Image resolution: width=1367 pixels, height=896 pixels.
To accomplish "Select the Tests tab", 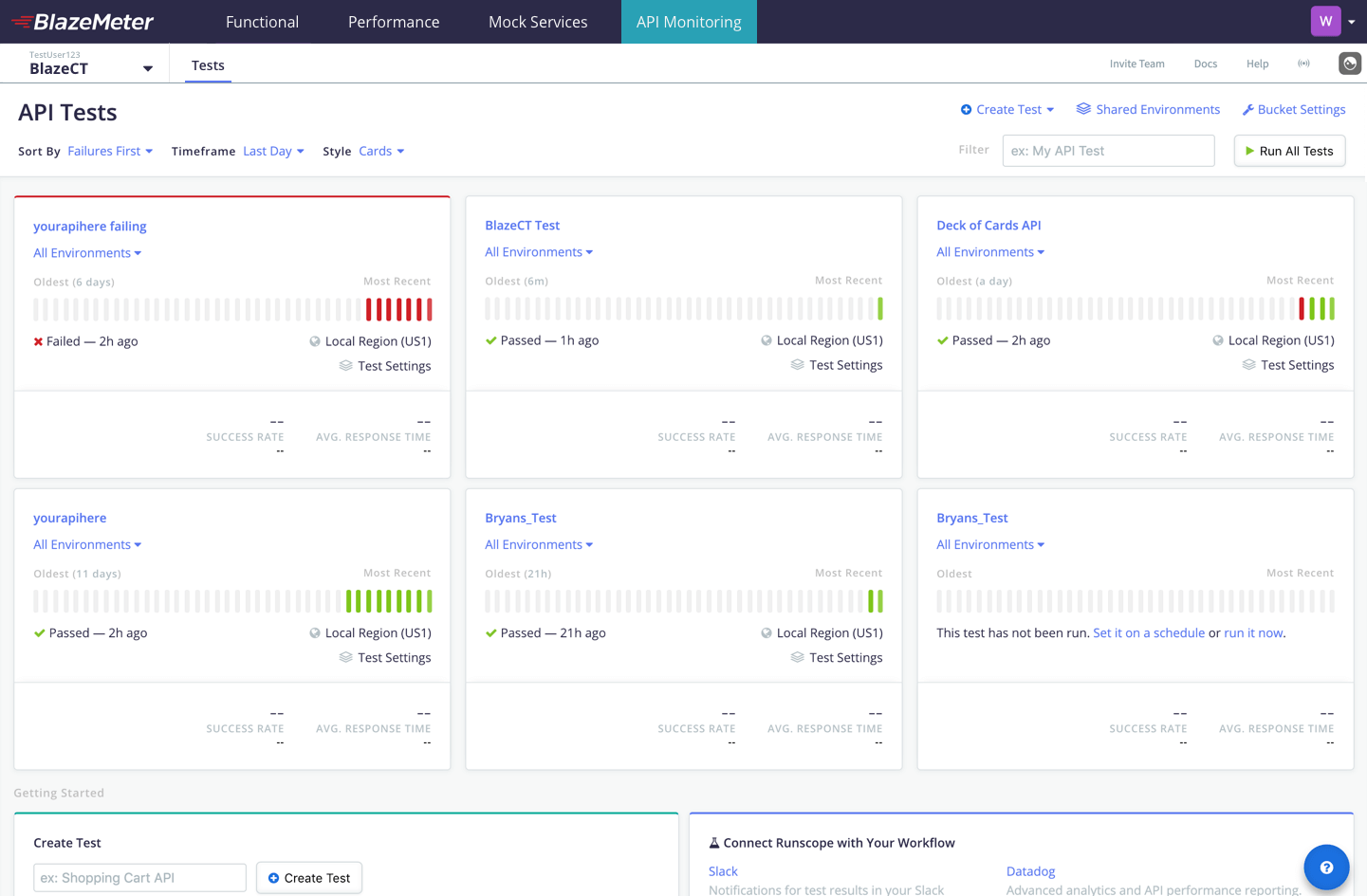I will (208, 65).
